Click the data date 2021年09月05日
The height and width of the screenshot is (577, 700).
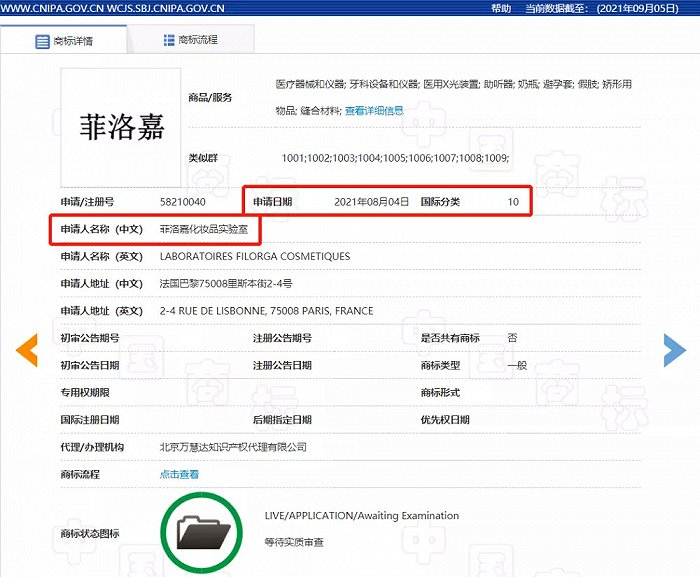pyautogui.click(x=638, y=8)
